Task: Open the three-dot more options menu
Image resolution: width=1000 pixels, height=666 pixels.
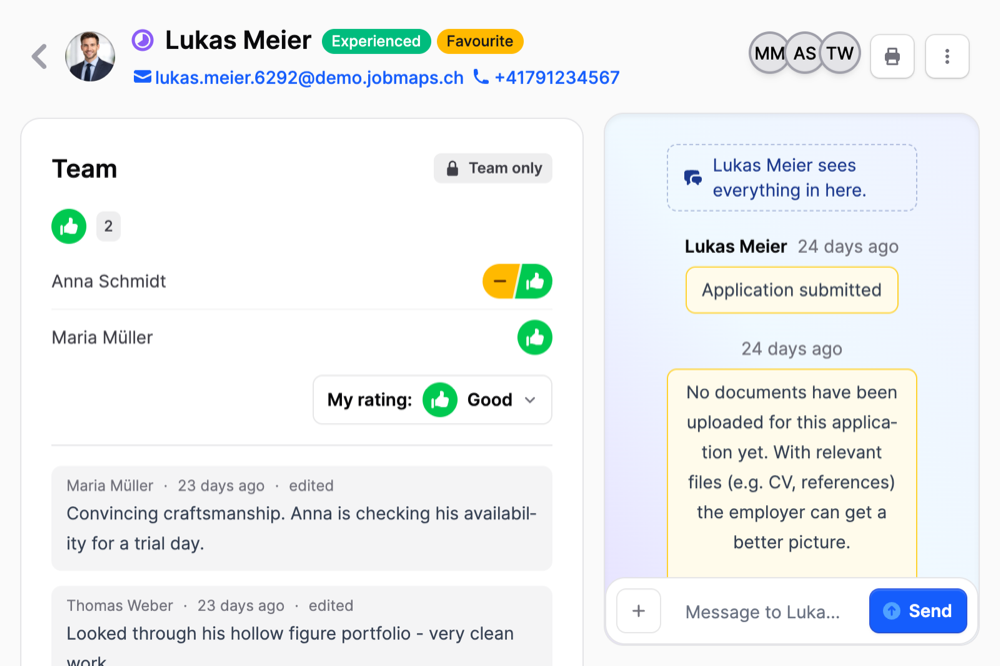Action: pos(947,56)
